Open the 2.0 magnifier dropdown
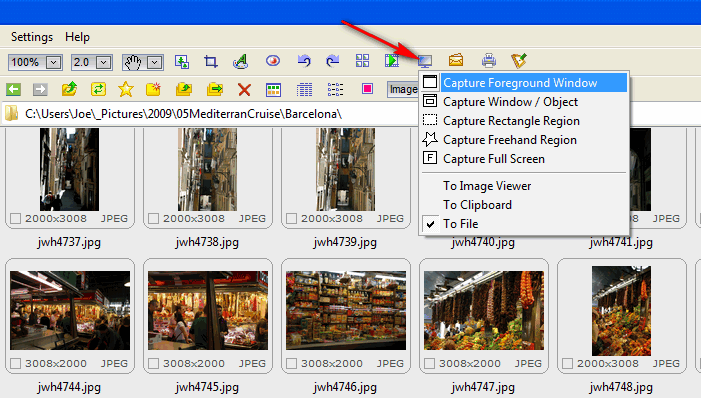This screenshot has height=398, width=701. 104,62
